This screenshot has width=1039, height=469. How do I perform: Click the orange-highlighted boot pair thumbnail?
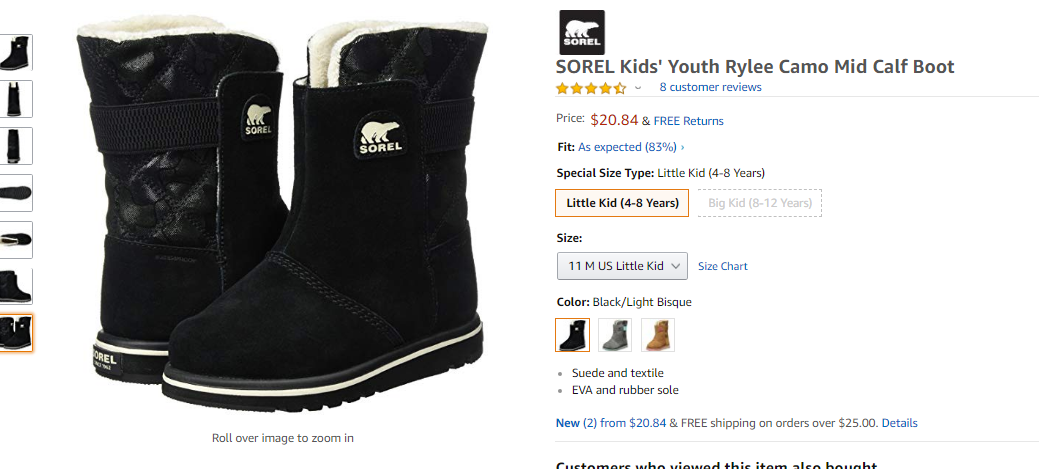click(x=17, y=333)
